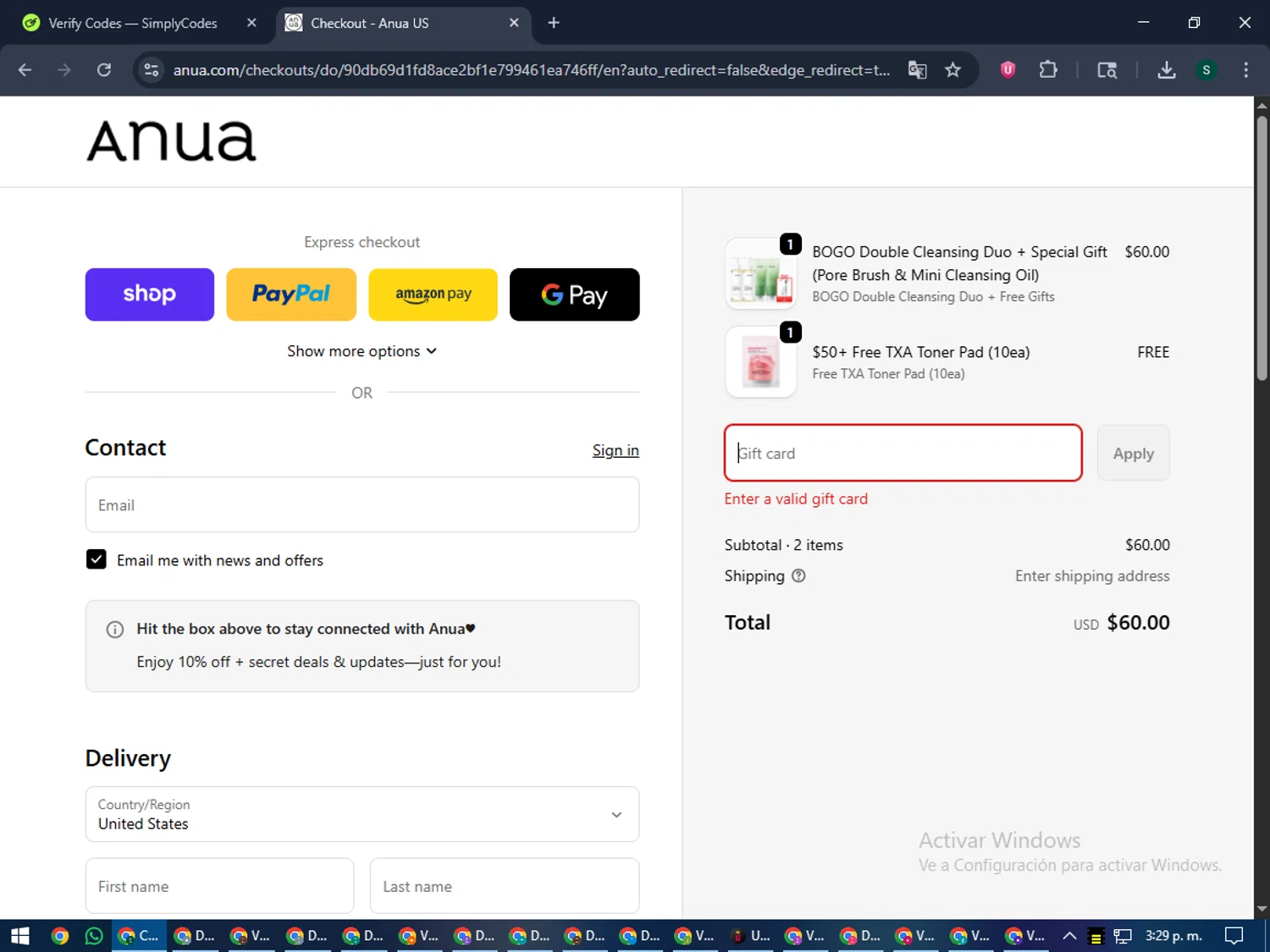Click into the Gift card field
The image size is (1270, 952).
point(903,453)
